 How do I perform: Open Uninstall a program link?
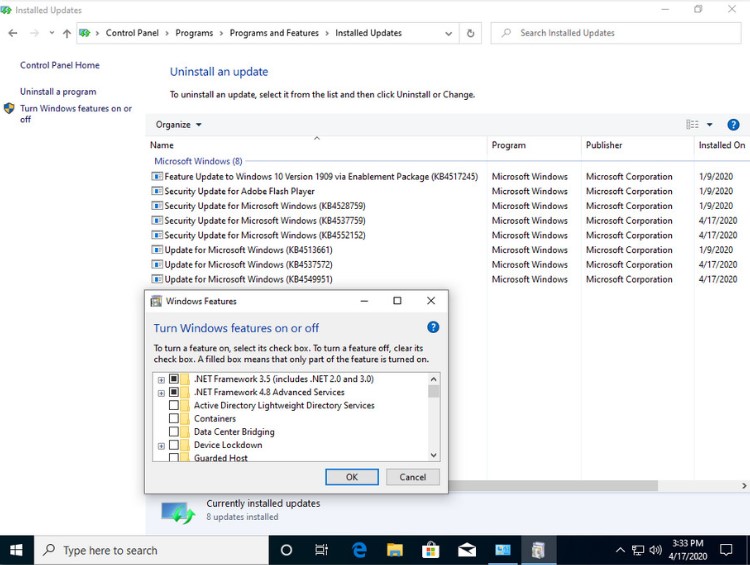58,91
